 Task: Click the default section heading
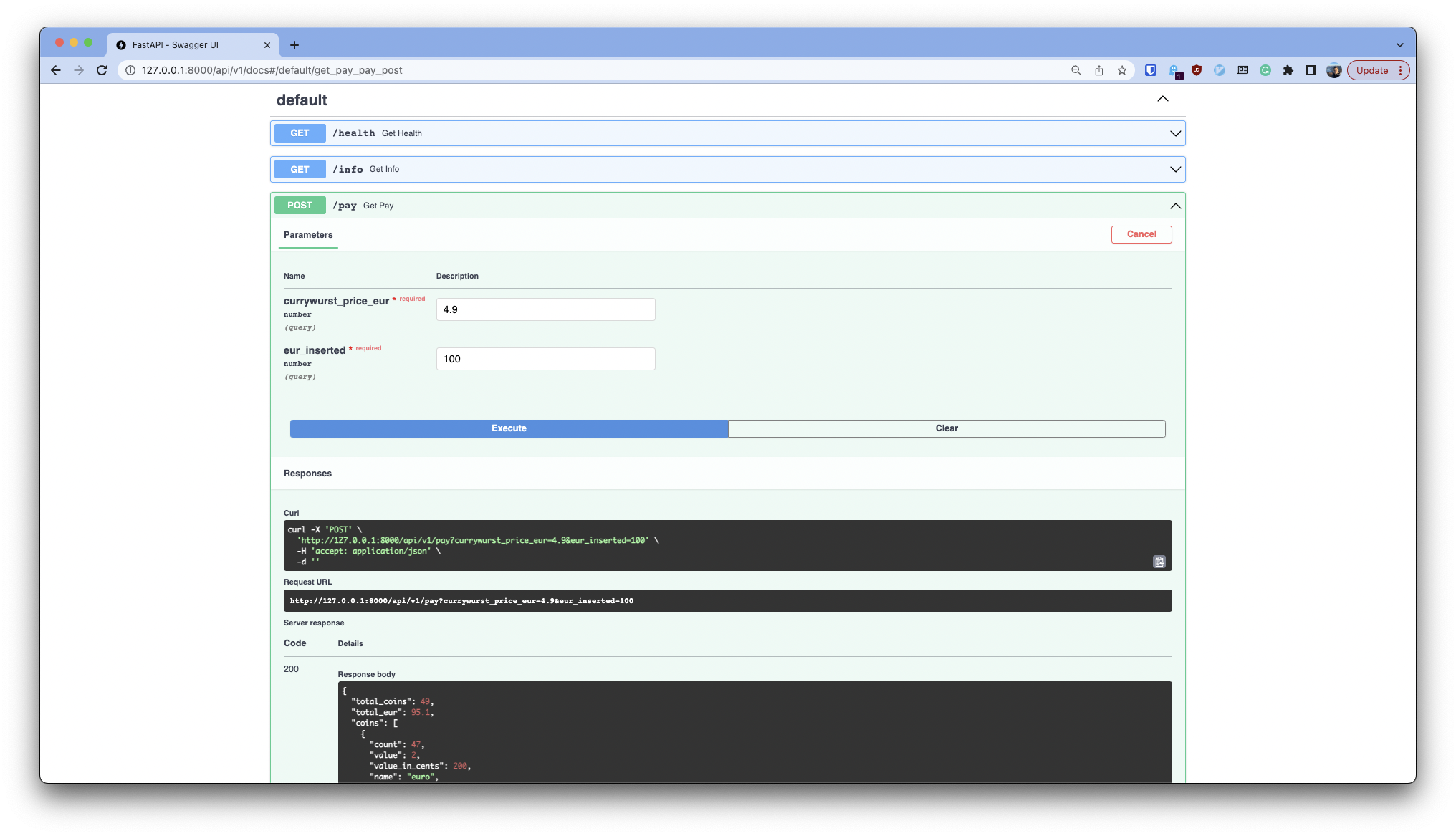click(x=302, y=100)
